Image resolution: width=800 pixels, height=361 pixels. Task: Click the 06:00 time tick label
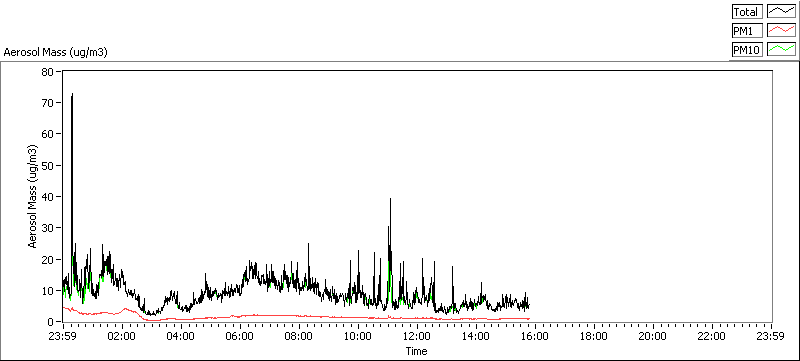coord(240,336)
